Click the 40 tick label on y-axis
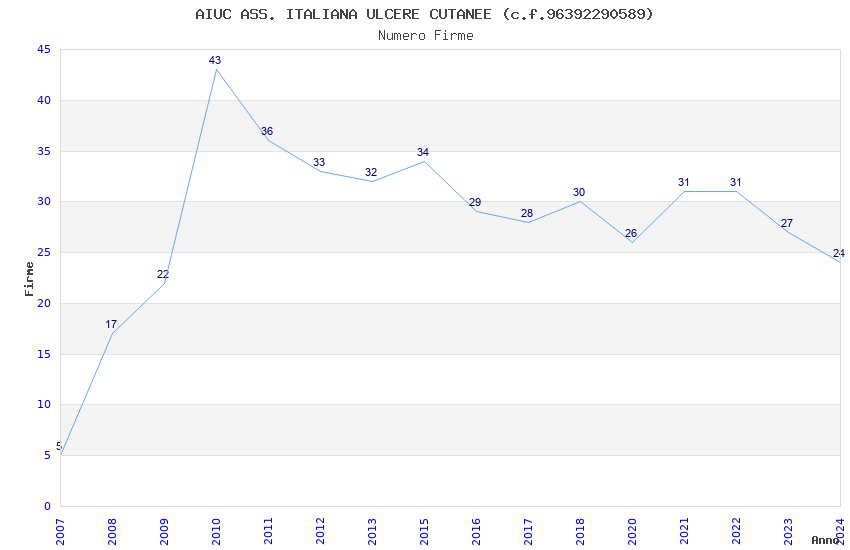The height and width of the screenshot is (550, 850). (x=44, y=100)
